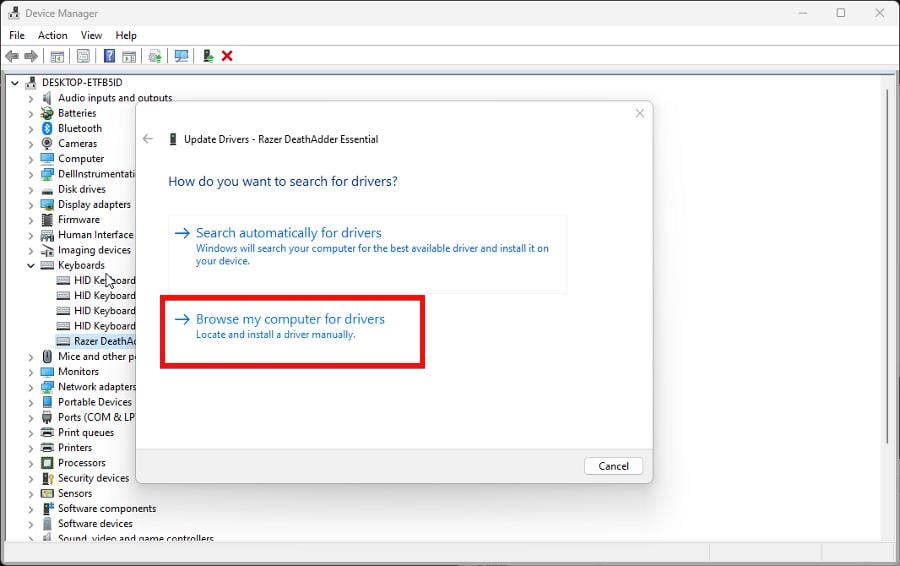The height and width of the screenshot is (566, 900).
Task: Select the Computer tree item
Action: click(x=81, y=159)
